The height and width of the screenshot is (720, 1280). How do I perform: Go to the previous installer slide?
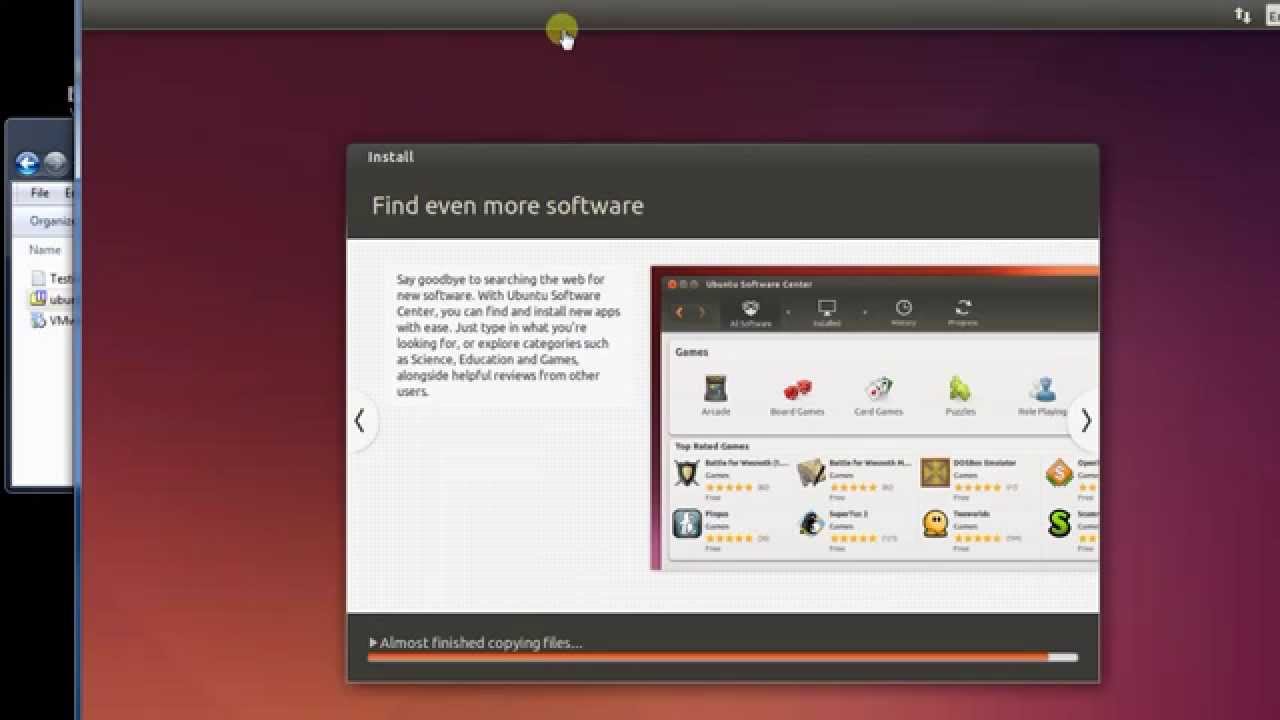click(360, 421)
